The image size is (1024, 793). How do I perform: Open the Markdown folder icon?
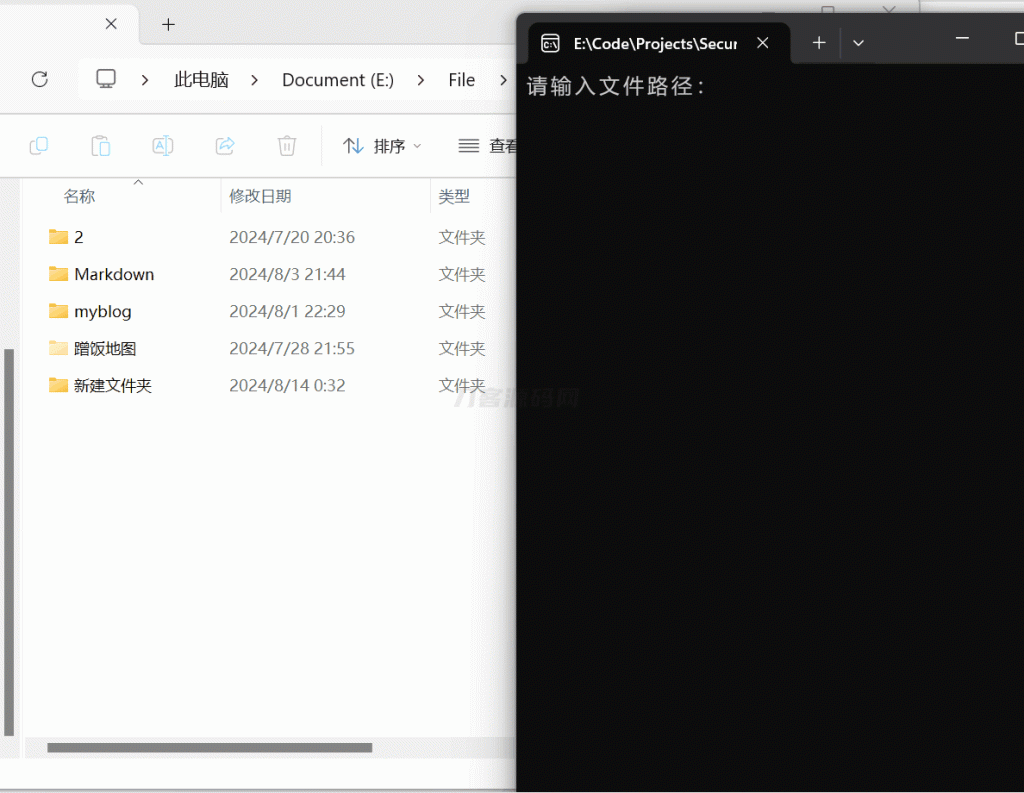point(57,273)
